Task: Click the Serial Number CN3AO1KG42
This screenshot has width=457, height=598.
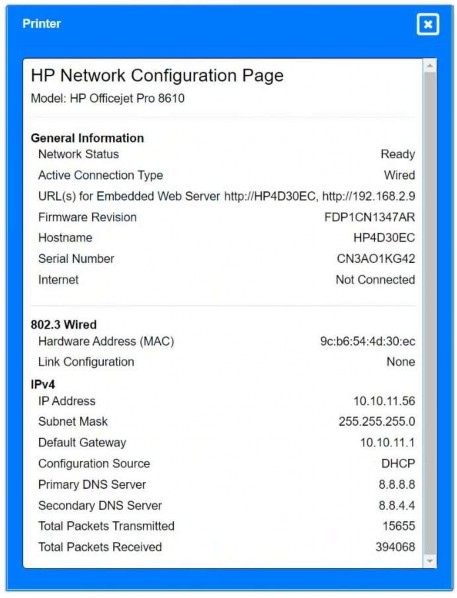Action: coord(376,259)
